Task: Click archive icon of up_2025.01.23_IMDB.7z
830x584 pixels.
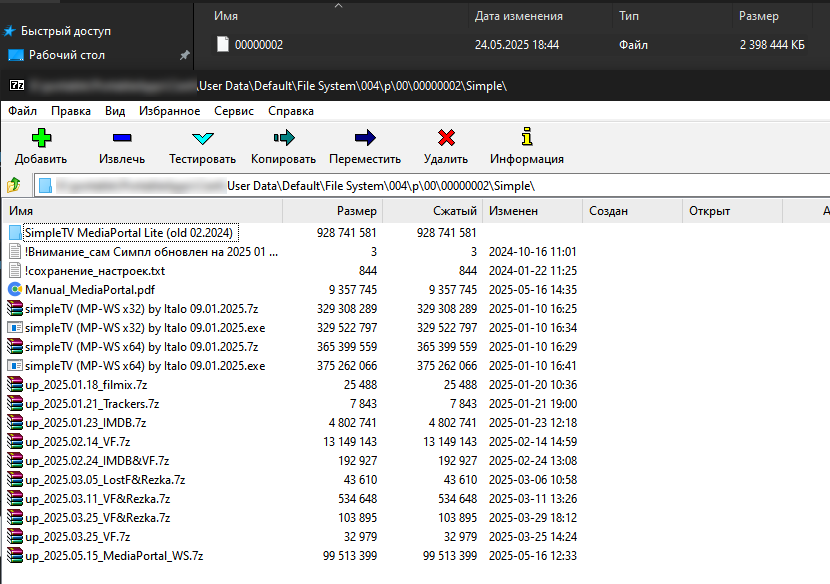Action: (15, 423)
